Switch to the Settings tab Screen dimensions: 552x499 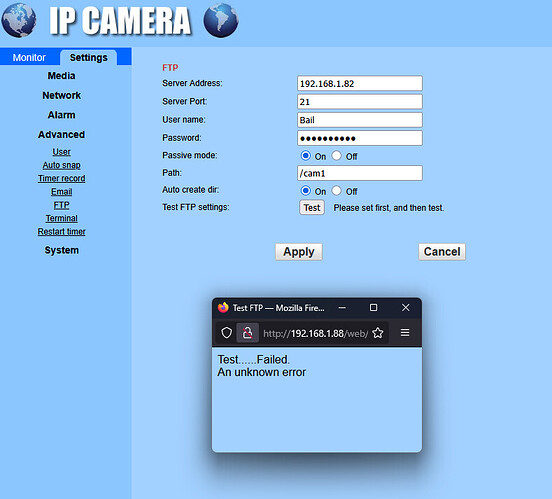pos(88,57)
